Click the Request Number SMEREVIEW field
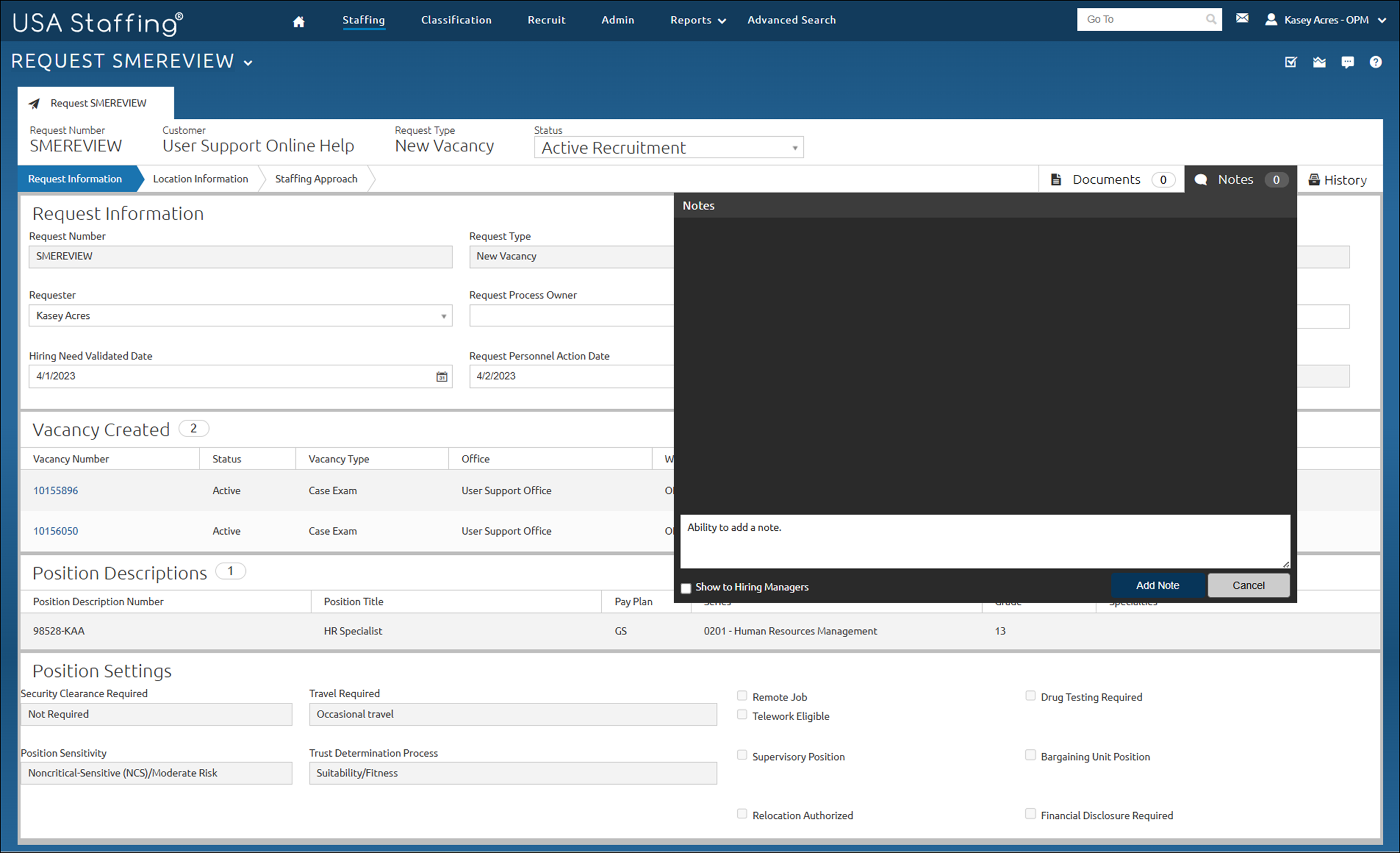Viewport: 1400px width, 853px height. [240, 256]
